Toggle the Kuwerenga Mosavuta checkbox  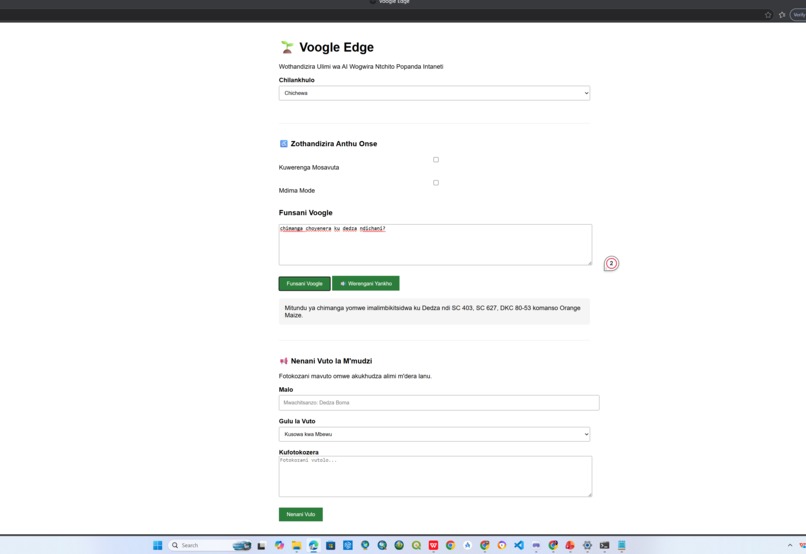436,160
